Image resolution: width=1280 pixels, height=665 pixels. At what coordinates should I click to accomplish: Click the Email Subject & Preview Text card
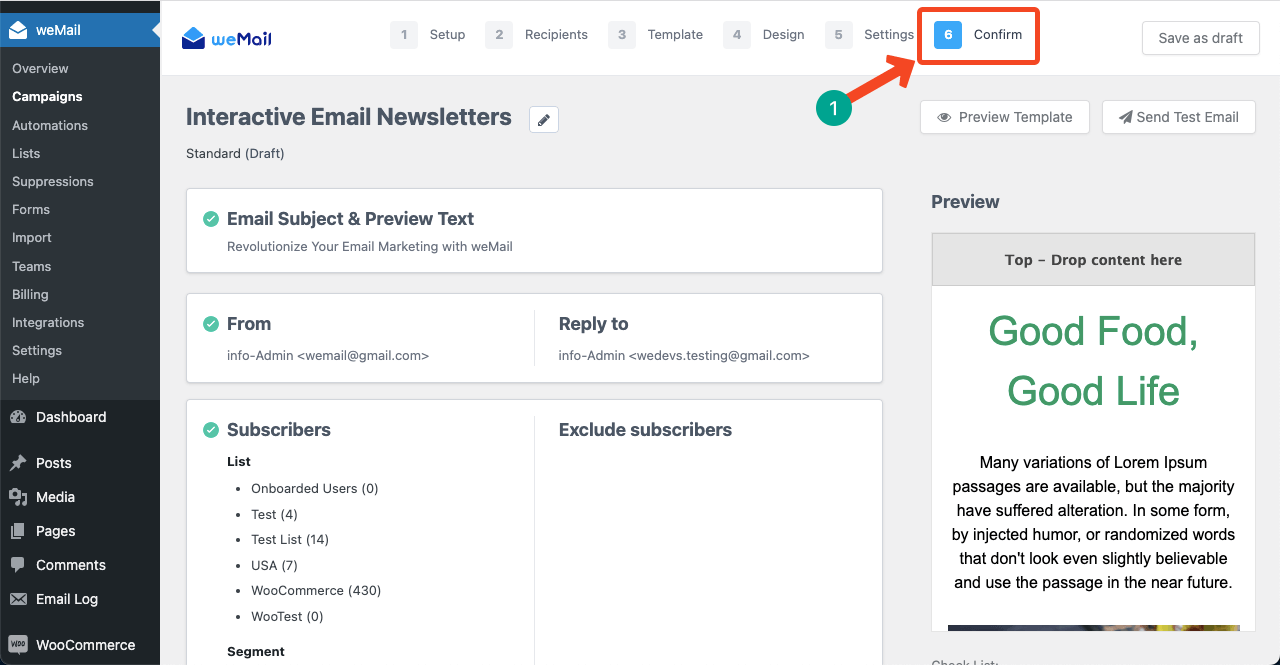[534, 230]
